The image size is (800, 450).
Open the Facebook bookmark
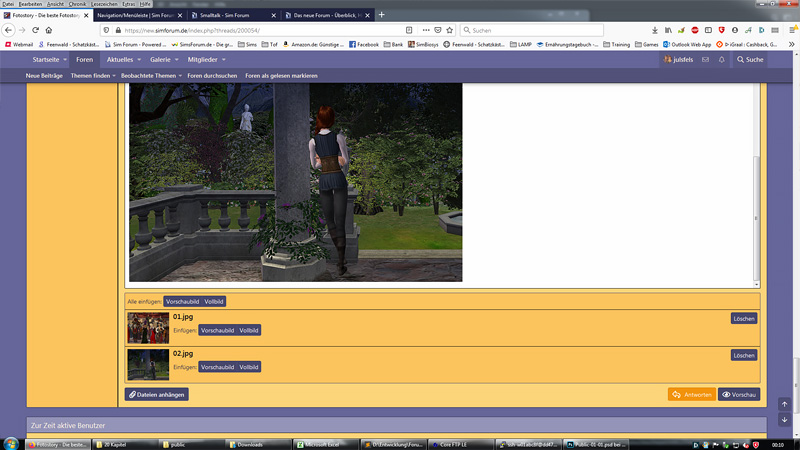[x=364, y=44]
